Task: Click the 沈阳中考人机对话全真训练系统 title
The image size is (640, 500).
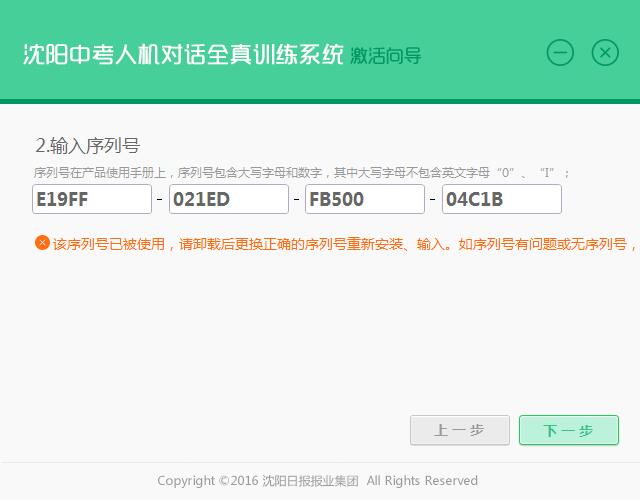Action: pyautogui.click(x=183, y=54)
